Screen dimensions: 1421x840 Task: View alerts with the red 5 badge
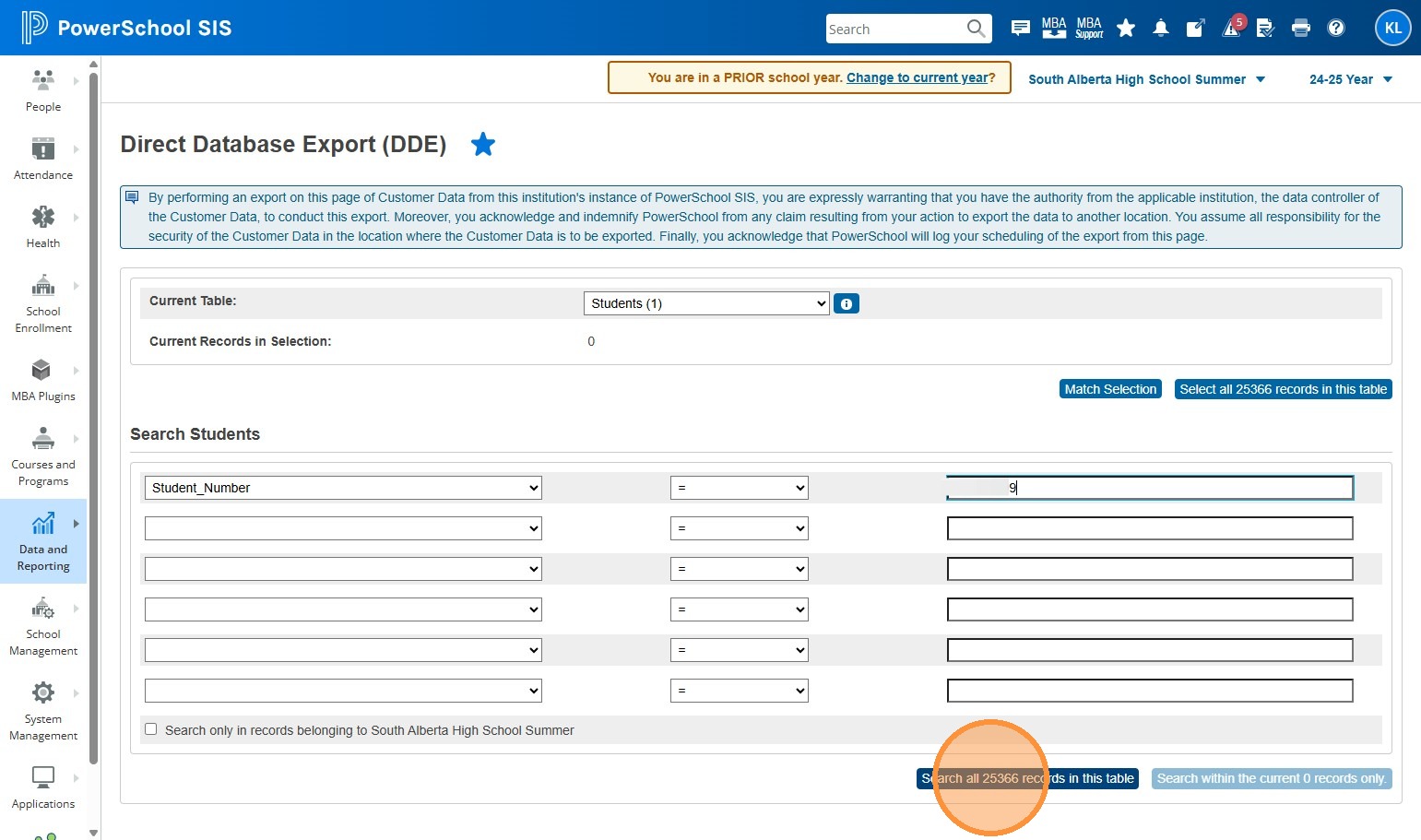[1233, 27]
